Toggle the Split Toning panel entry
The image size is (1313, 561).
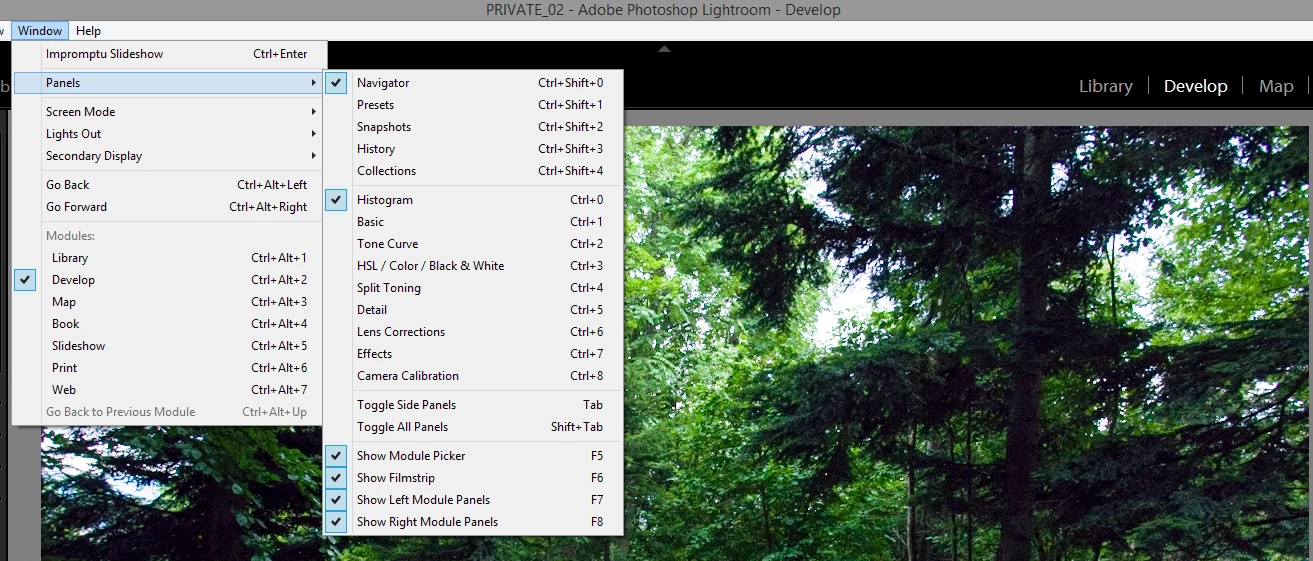coord(473,288)
